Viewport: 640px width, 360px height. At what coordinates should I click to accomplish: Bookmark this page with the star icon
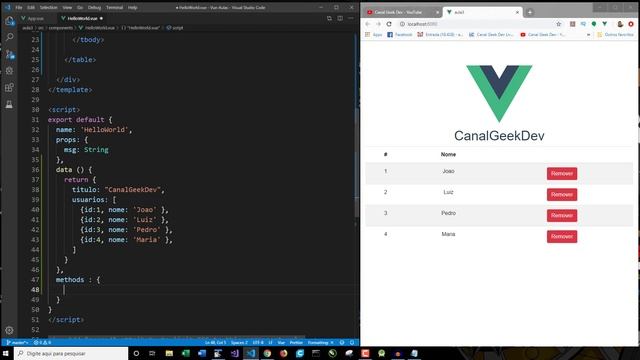[x=559, y=24]
